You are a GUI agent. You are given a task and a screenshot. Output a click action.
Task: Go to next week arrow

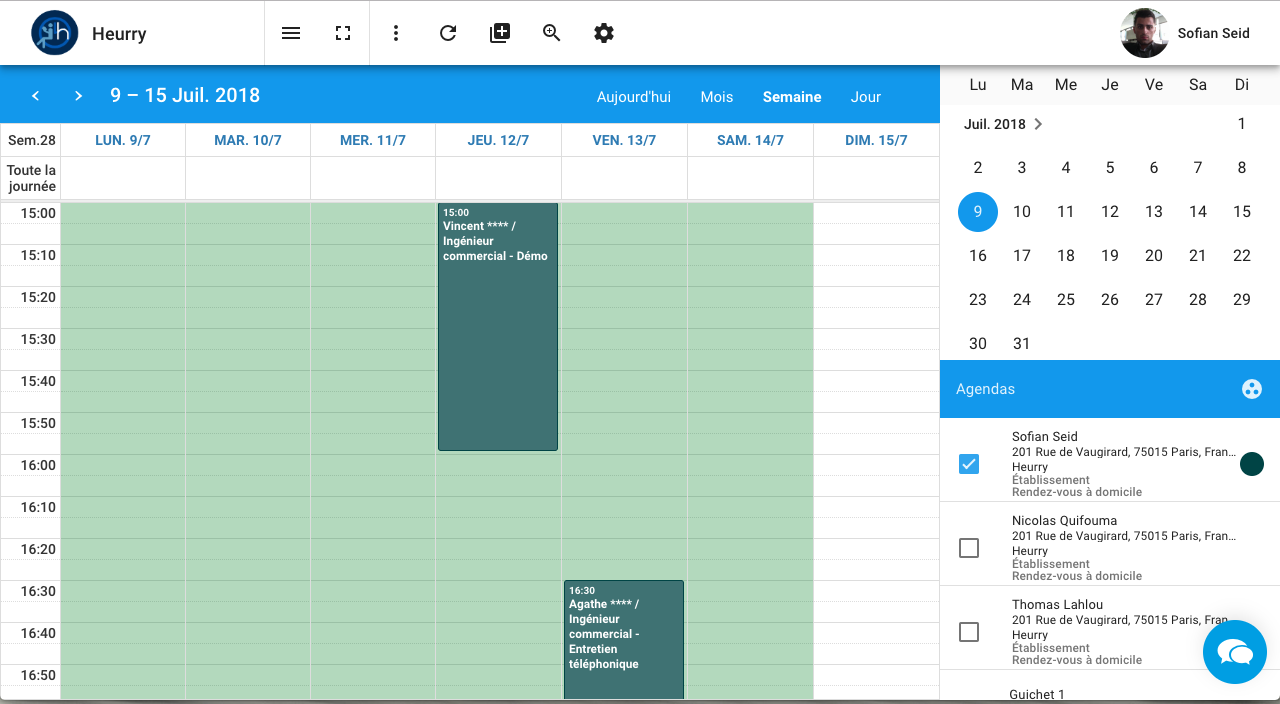tap(78, 96)
